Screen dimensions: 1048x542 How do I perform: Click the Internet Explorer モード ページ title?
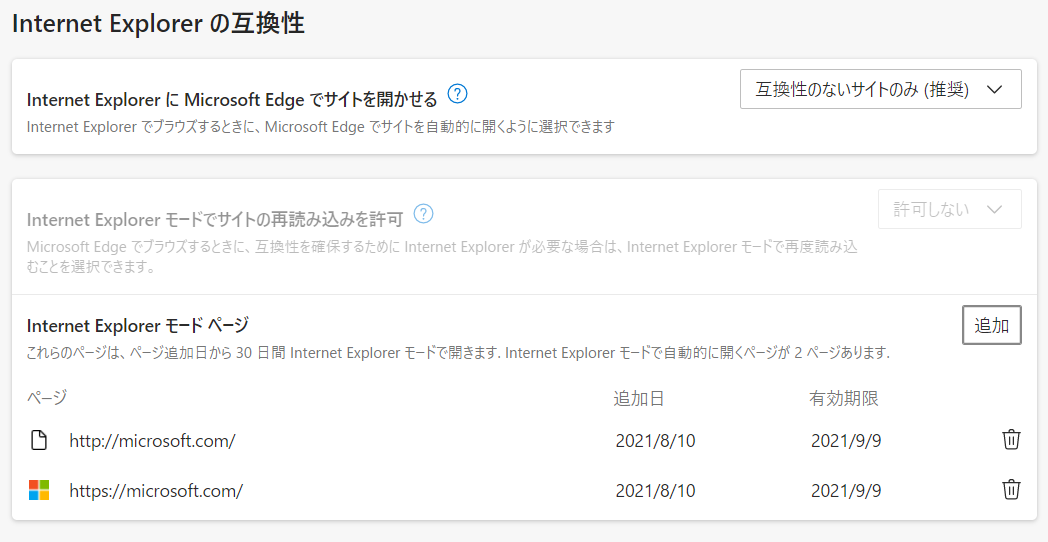click(138, 325)
